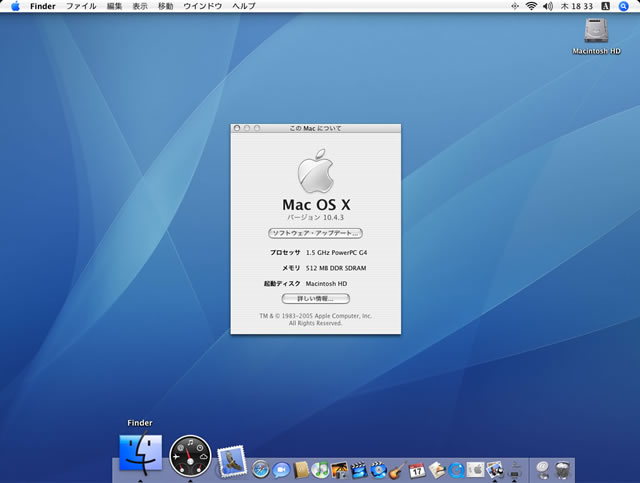Click the プロセッサ label
640x483 pixels.
click(x=285, y=253)
